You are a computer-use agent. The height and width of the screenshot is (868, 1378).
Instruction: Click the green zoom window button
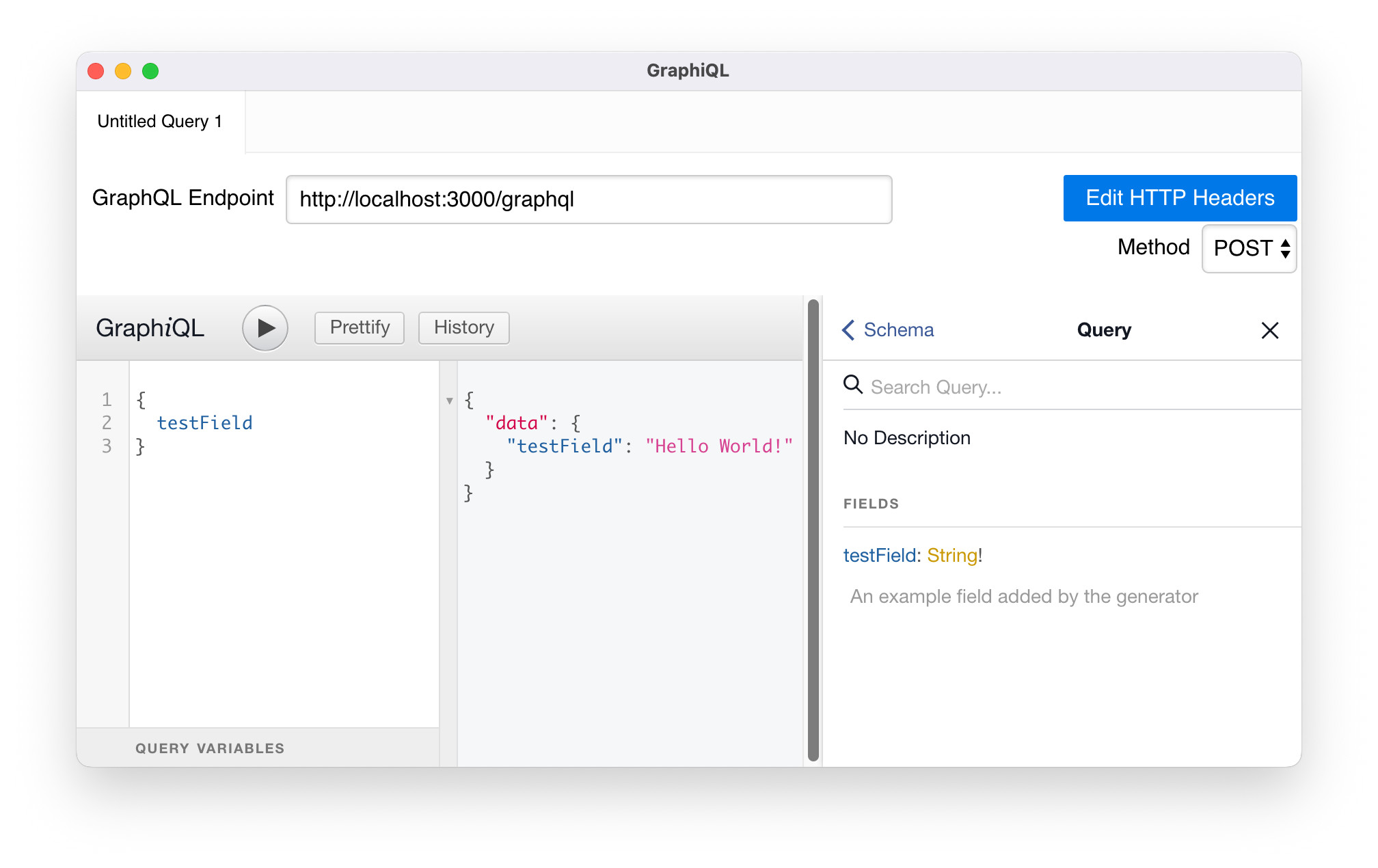150,71
